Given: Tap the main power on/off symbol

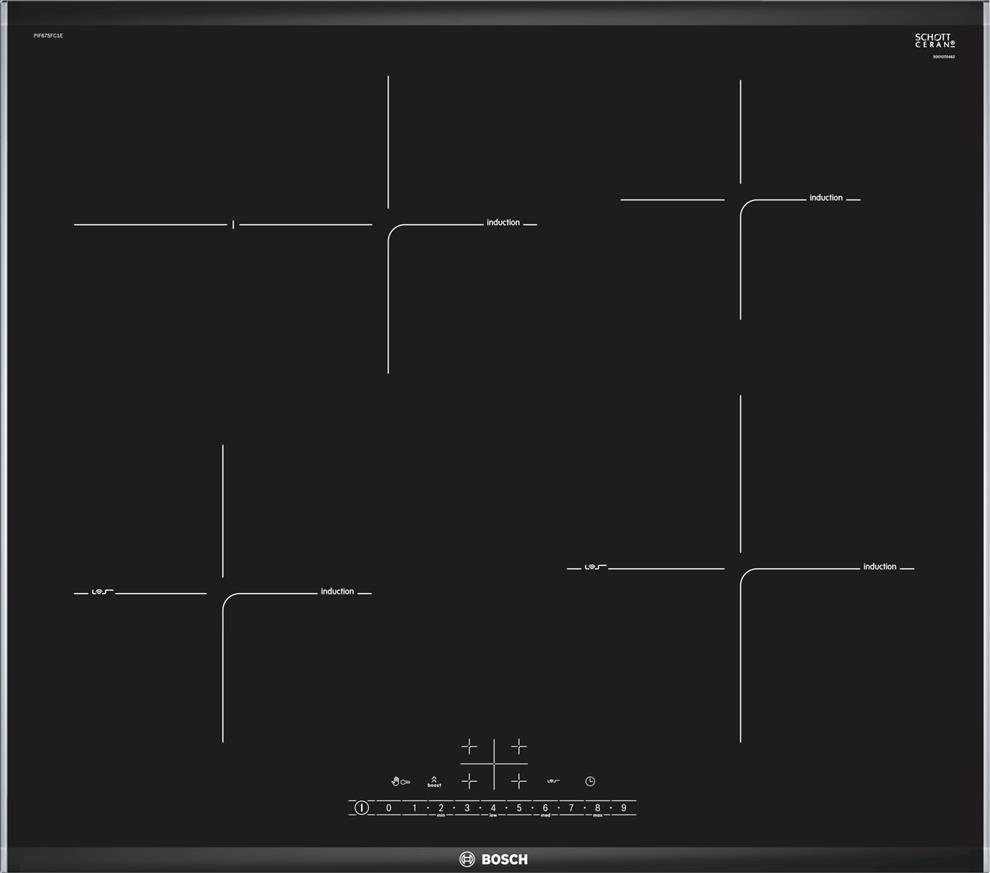Looking at the screenshot, I should click(x=361, y=807).
